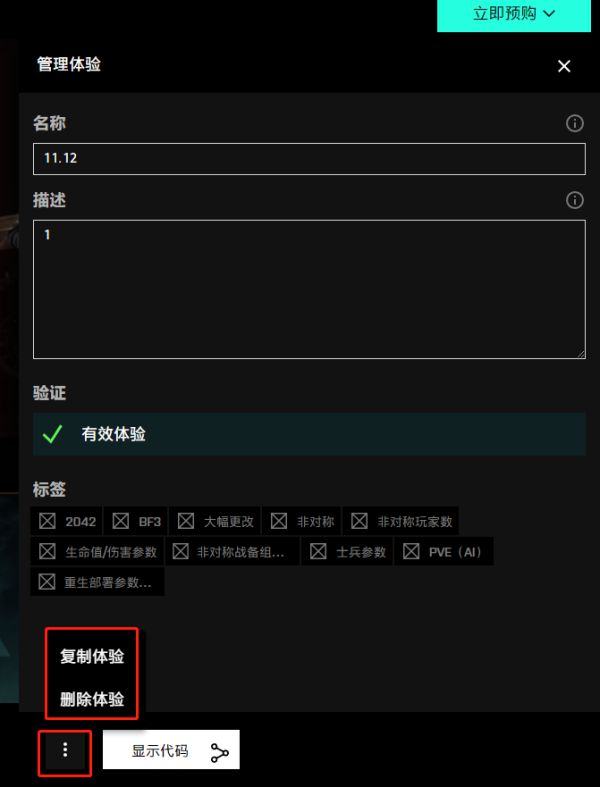The height and width of the screenshot is (787, 600).
Task: Toggle the 生命值/伤害参数 tag
Action: [47, 551]
